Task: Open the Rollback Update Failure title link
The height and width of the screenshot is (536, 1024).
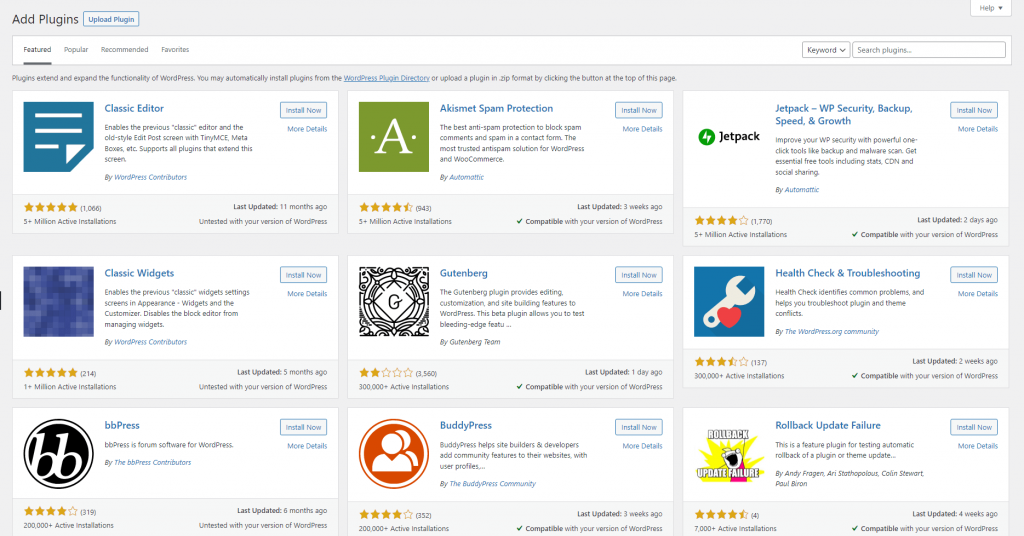Action: coord(827,425)
